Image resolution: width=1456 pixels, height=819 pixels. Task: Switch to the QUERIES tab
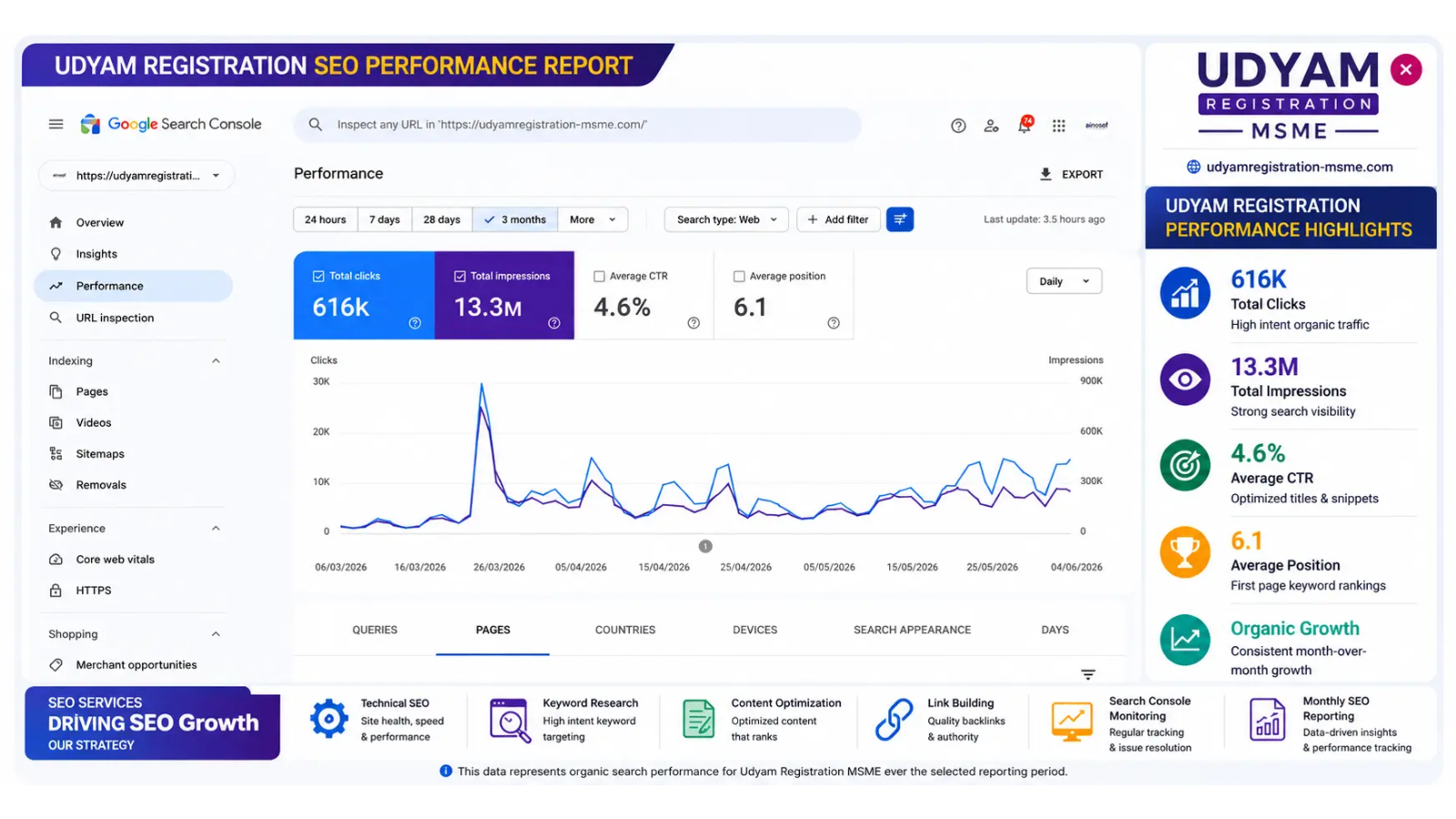click(375, 630)
